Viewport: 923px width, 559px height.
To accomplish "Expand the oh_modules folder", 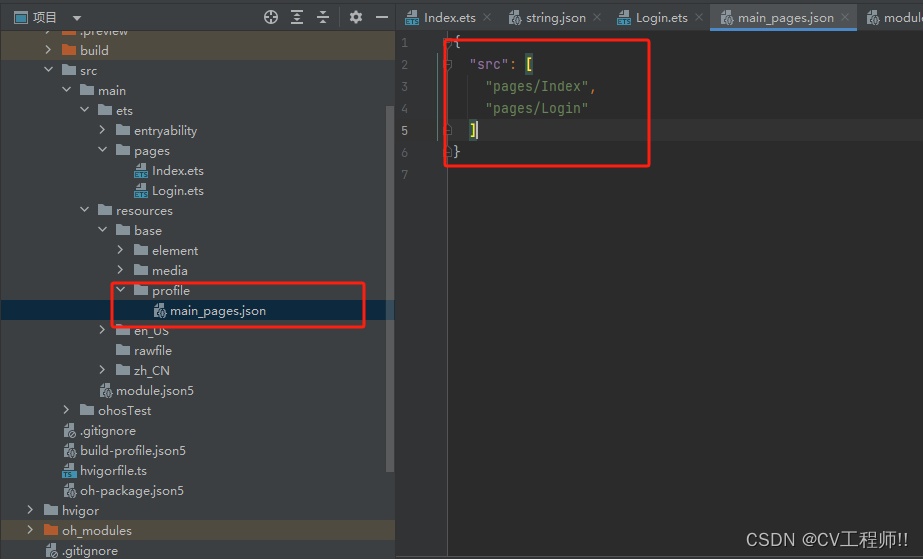I will tap(31, 530).
